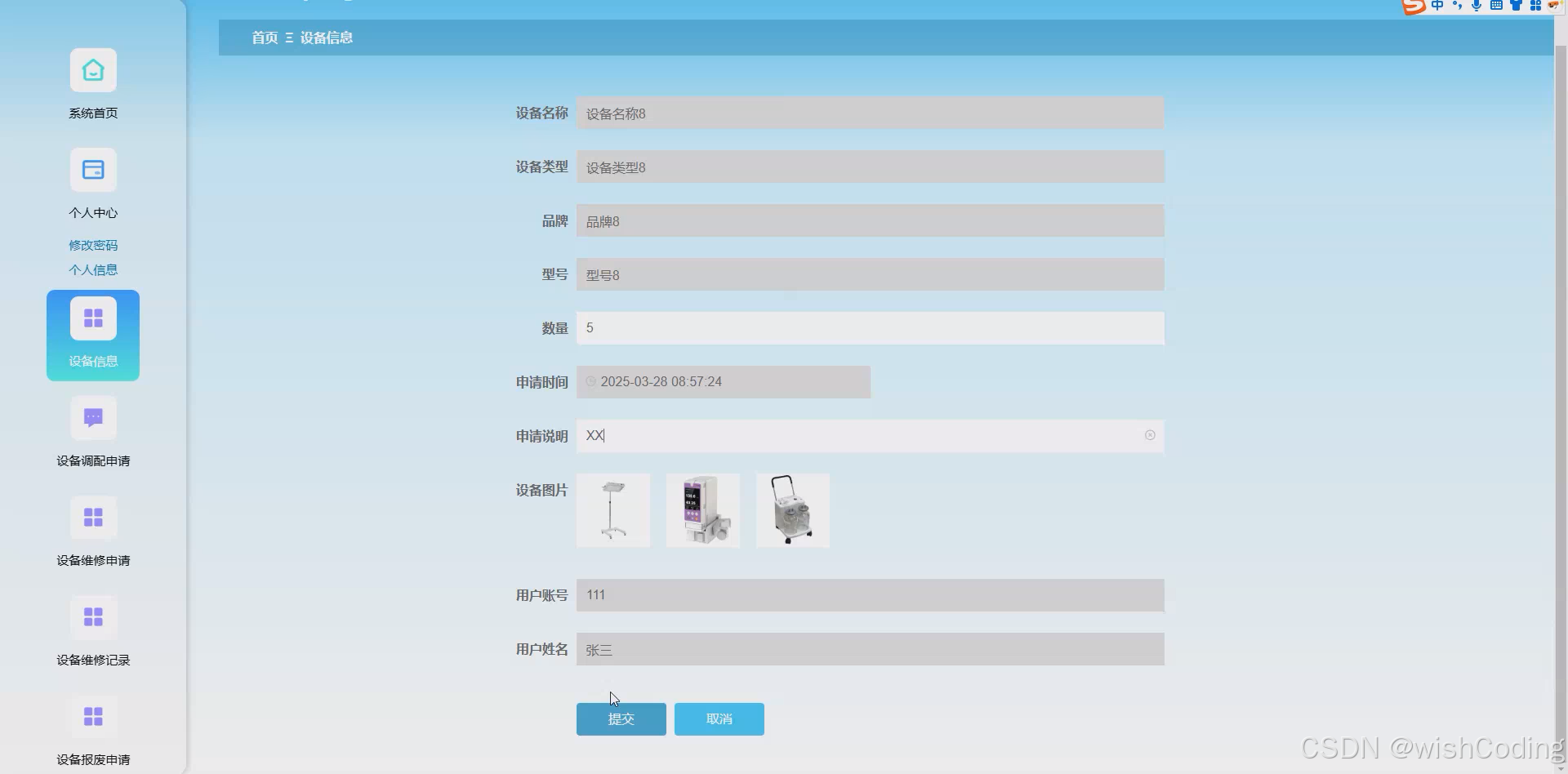Activate Sogou voice input microphone icon

(1477, 7)
